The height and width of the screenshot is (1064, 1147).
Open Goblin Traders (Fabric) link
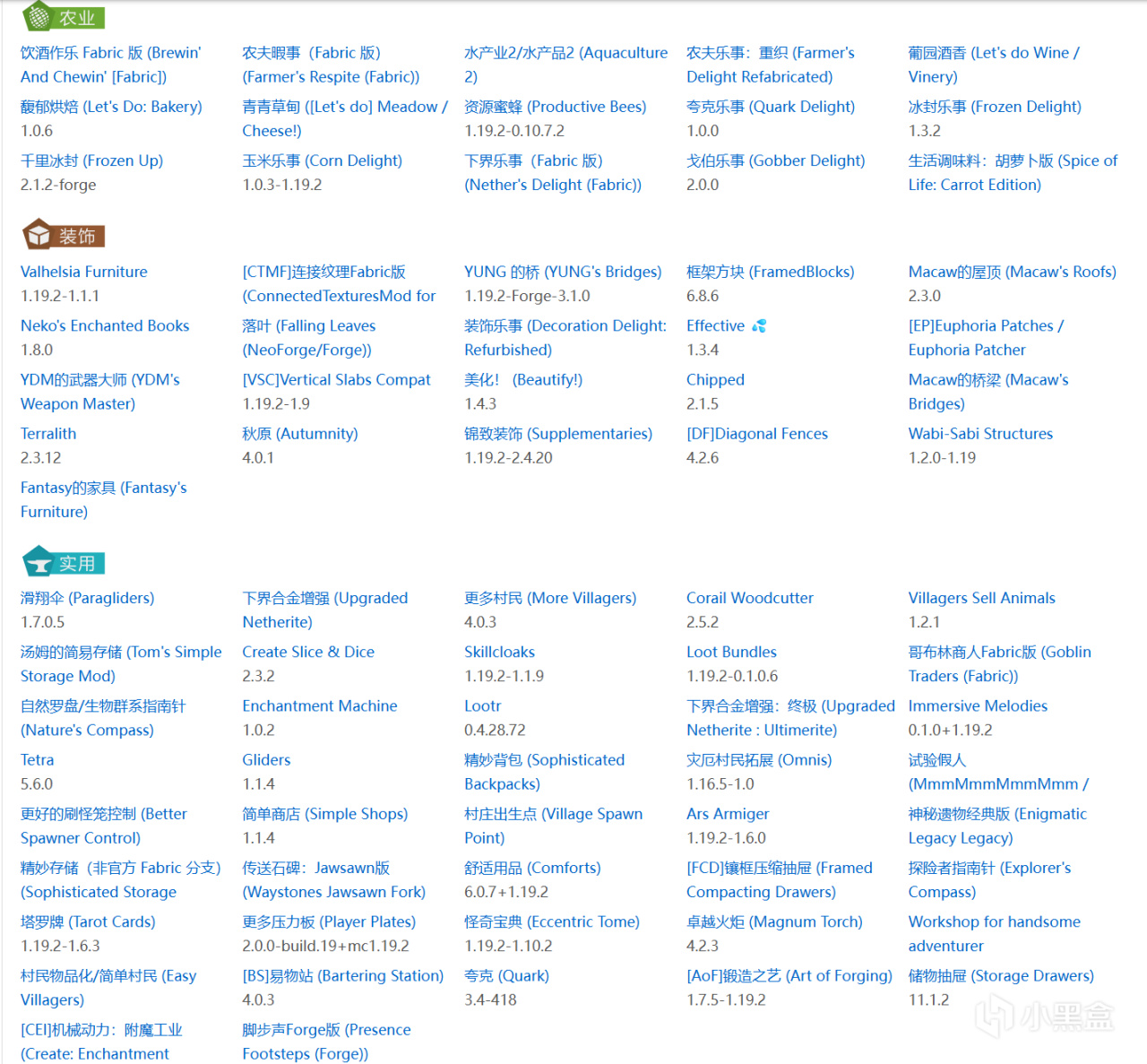[1000, 663]
